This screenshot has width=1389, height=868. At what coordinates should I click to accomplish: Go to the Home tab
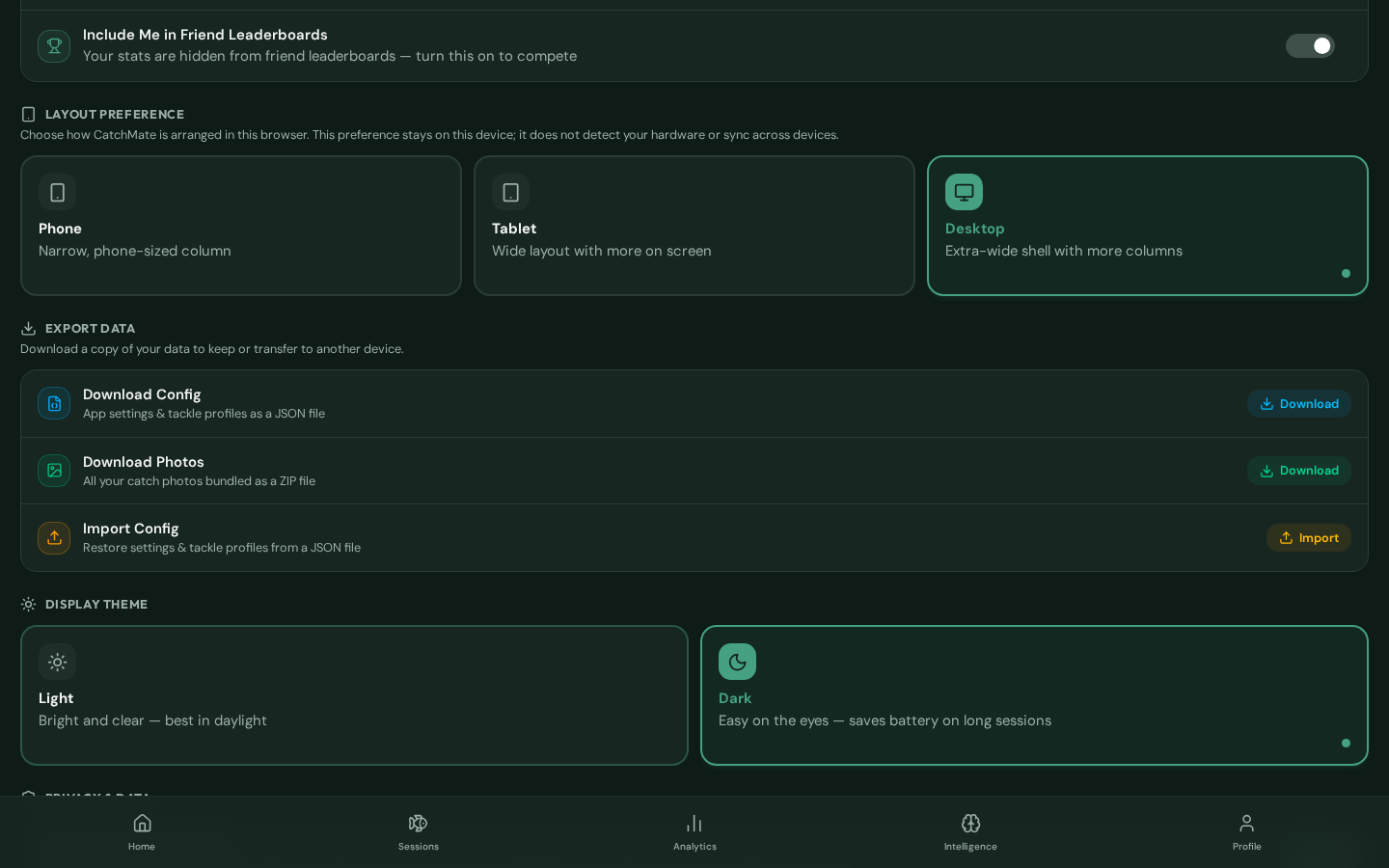(x=142, y=831)
